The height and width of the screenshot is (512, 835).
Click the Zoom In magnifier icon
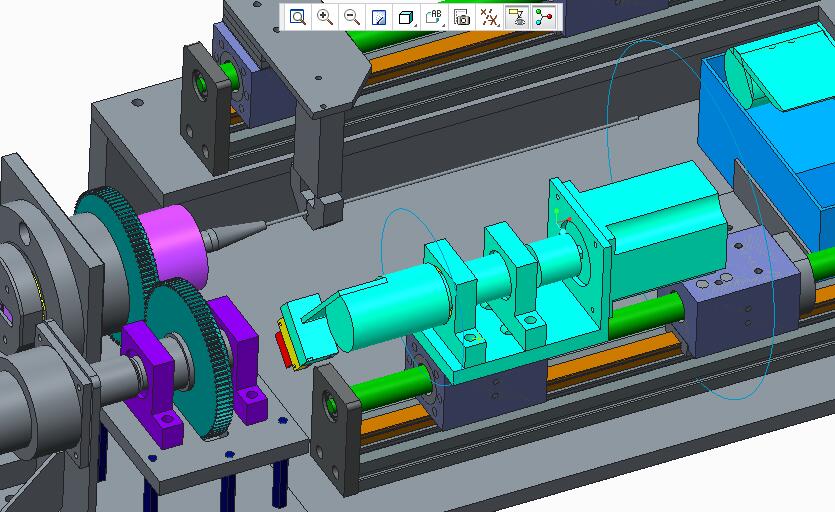(325, 17)
